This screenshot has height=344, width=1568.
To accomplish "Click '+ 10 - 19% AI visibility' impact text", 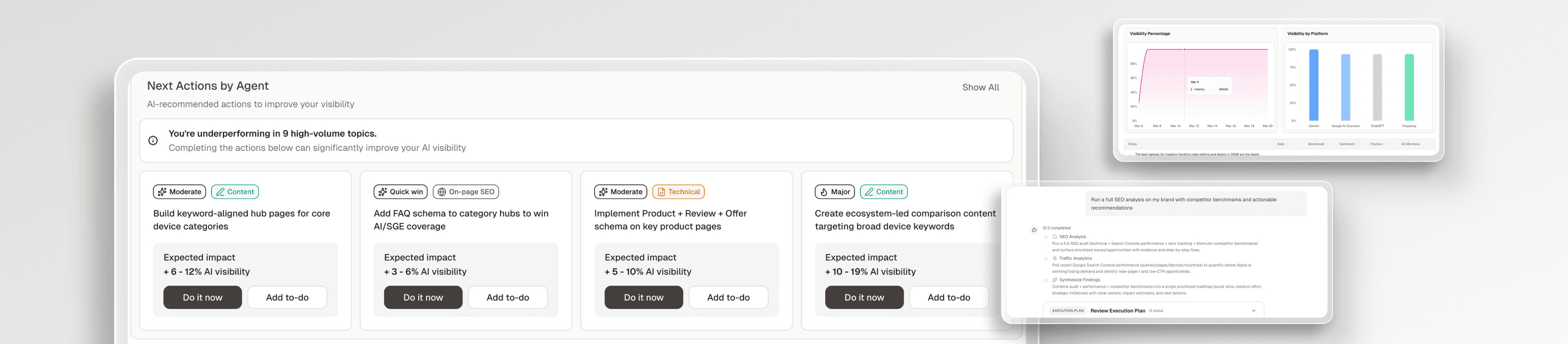I will tap(871, 272).
